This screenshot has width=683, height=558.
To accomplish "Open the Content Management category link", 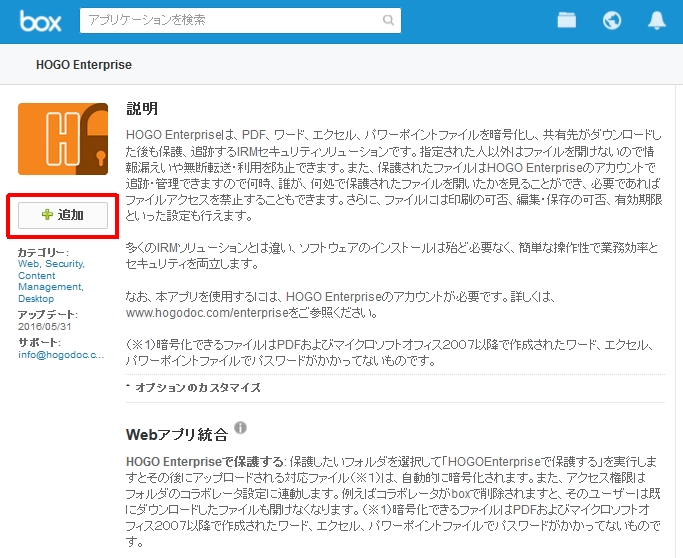I will click(51, 281).
